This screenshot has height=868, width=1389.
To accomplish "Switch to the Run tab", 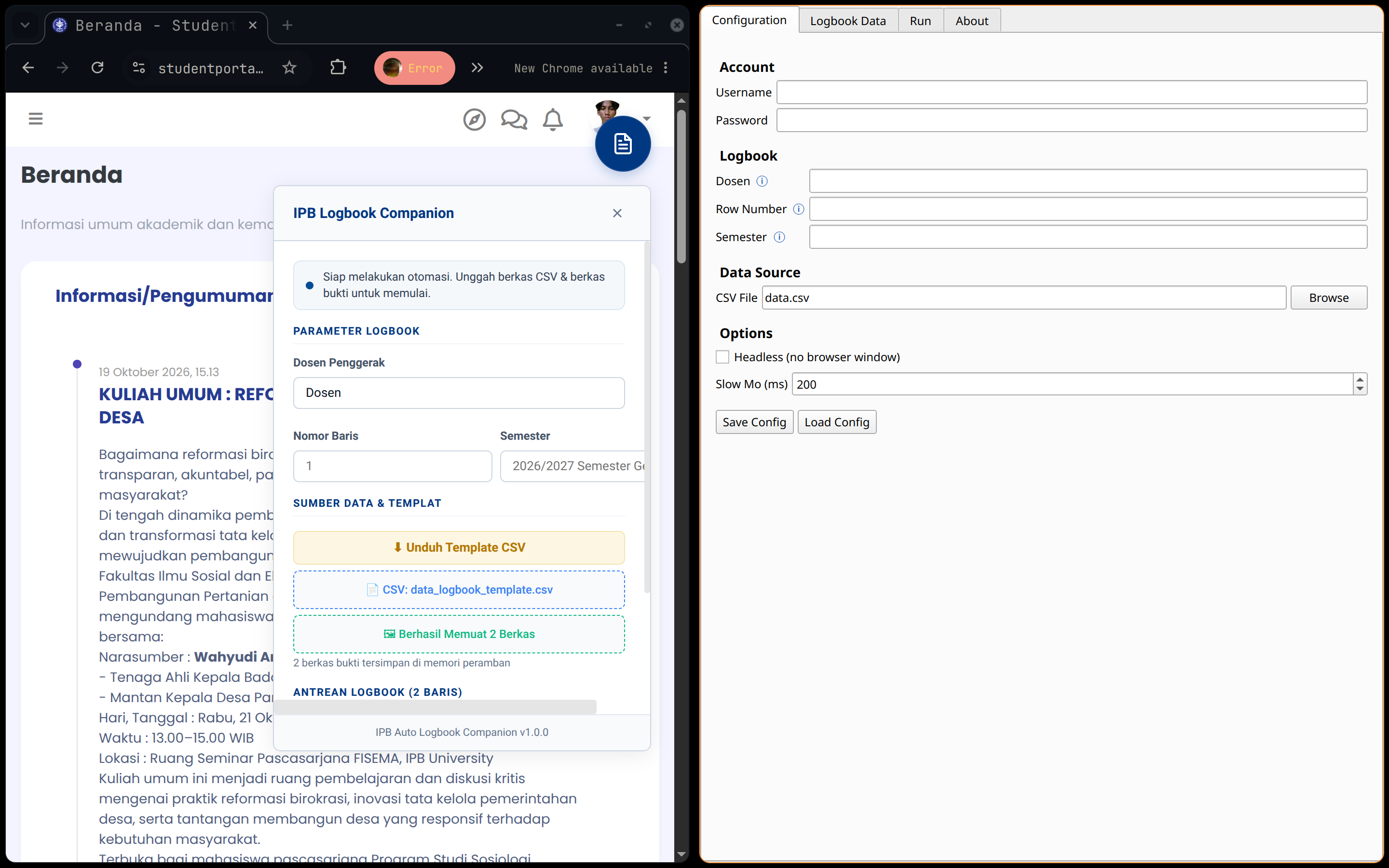I will [x=920, y=21].
